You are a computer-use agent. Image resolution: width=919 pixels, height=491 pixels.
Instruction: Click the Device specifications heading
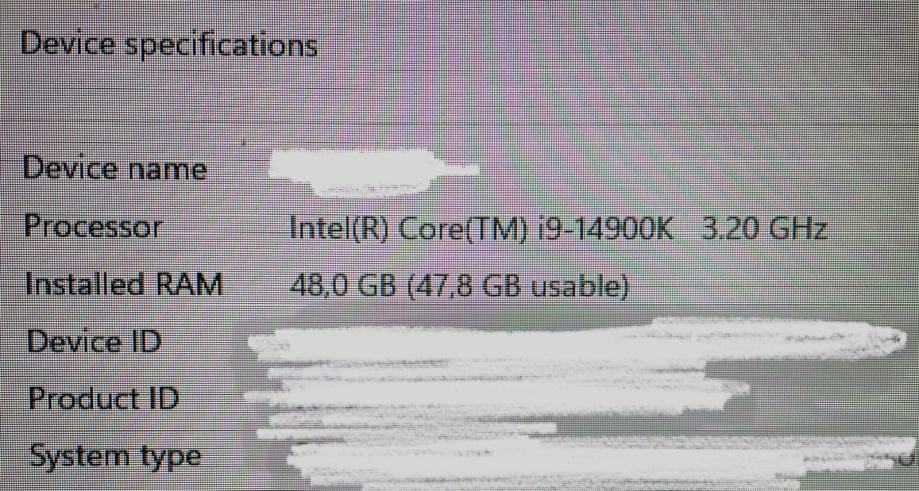coord(169,45)
